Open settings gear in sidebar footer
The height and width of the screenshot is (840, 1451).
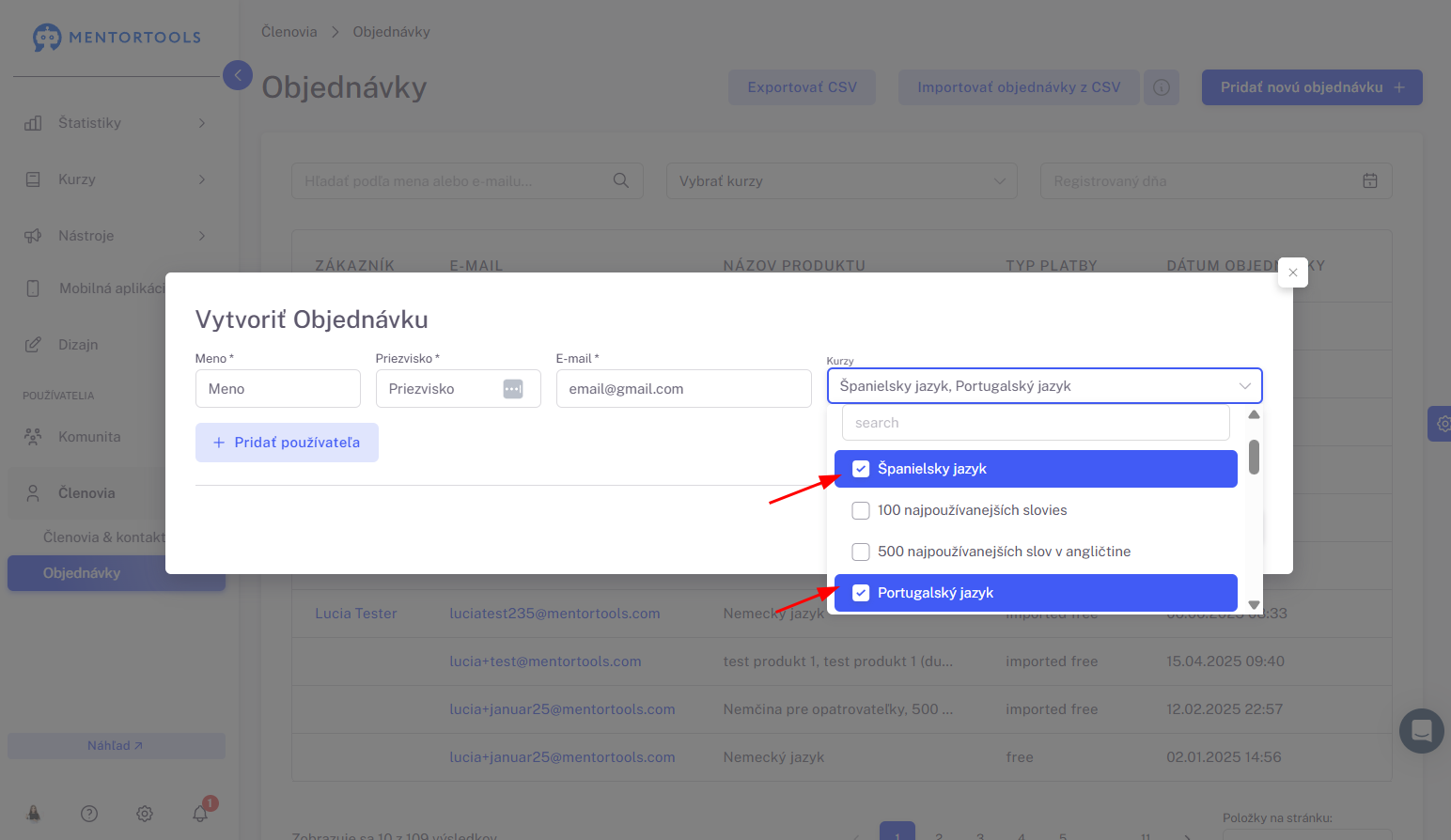(x=145, y=814)
